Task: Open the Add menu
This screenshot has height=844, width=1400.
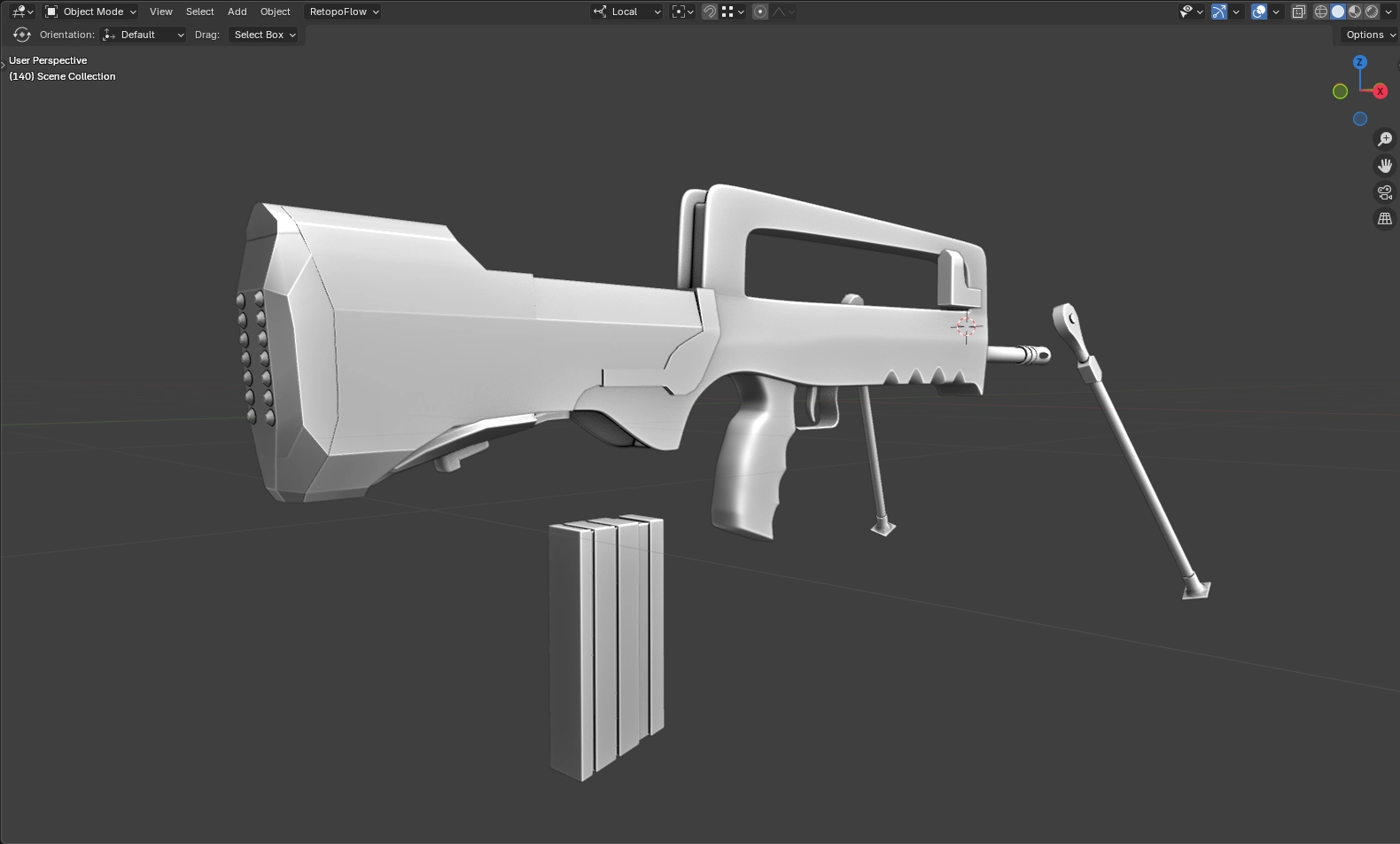Action: [237, 12]
